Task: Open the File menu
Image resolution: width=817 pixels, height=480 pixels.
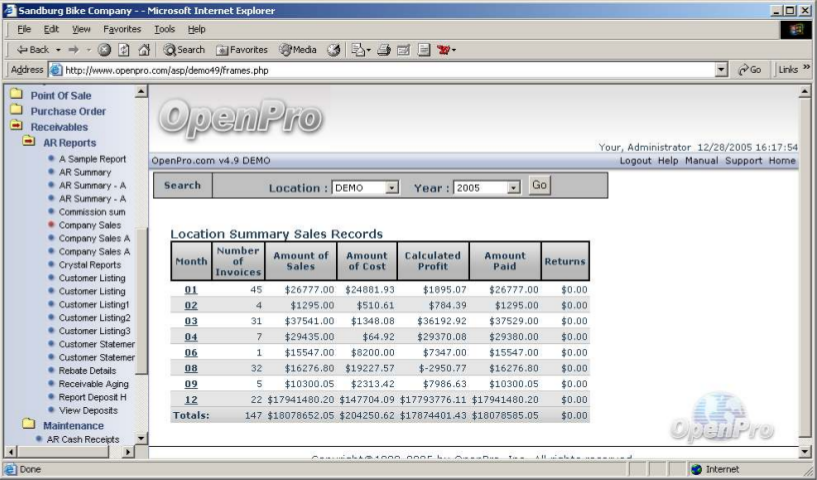Action: pyautogui.click(x=24, y=29)
